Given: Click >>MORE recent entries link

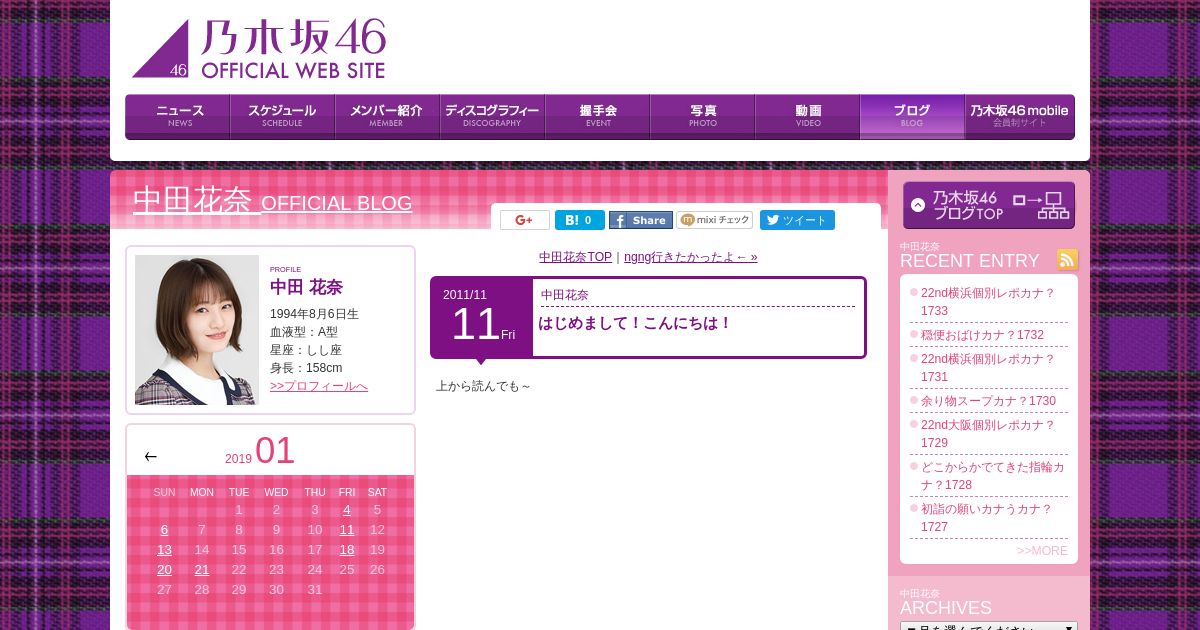Looking at the screenshot, I should pos(1042,551).
